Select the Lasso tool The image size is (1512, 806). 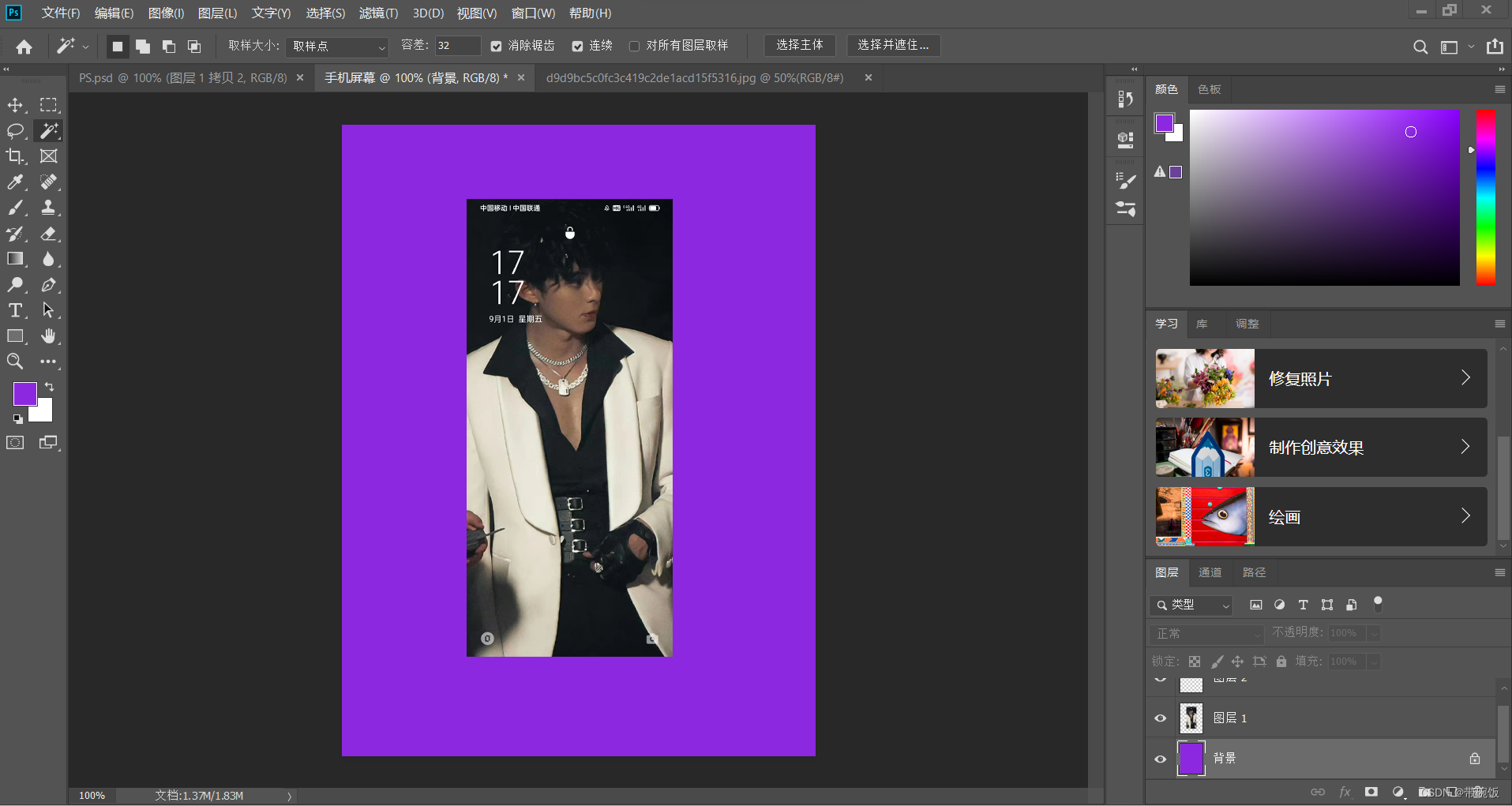coord(15,131)
